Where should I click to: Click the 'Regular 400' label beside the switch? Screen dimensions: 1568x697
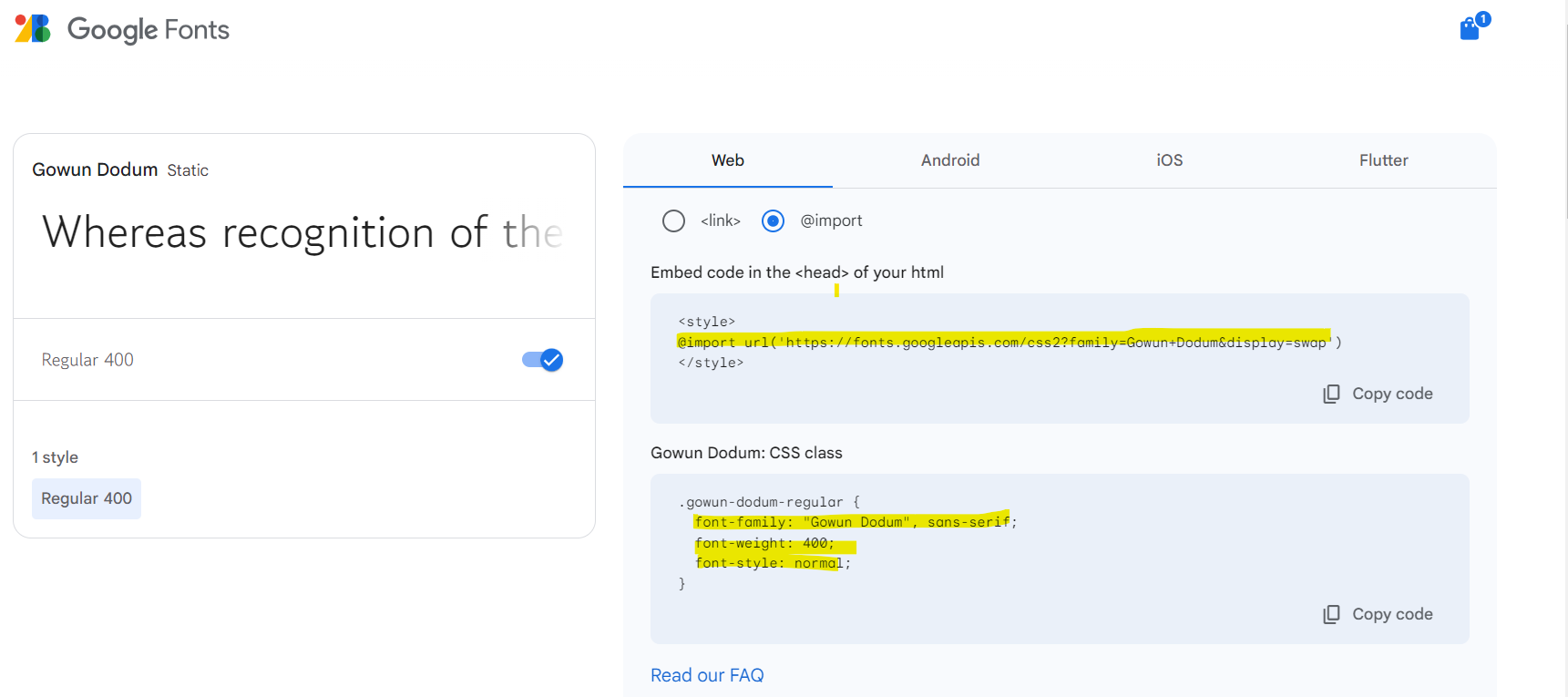87,360
